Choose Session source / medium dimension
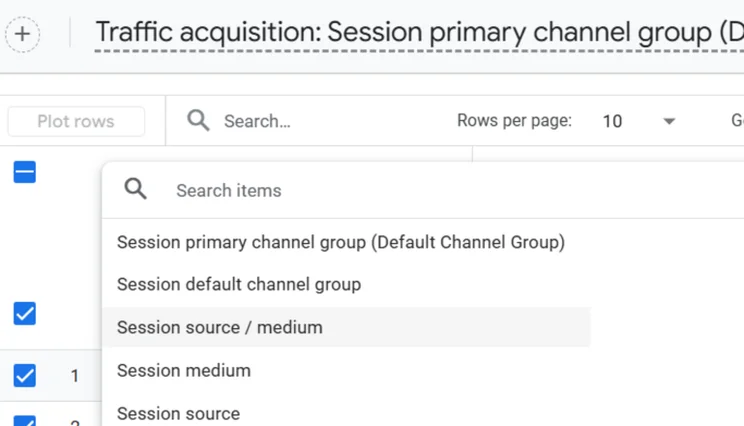 tap(220, 328)
